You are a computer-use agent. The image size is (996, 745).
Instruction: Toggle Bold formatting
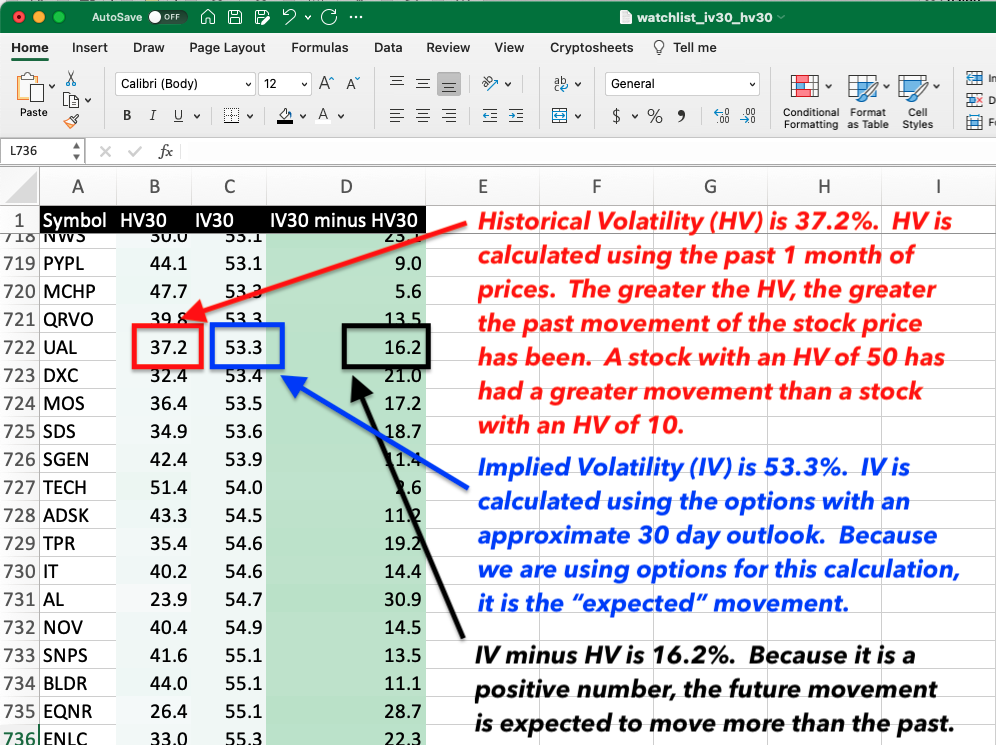click(127, 116)
